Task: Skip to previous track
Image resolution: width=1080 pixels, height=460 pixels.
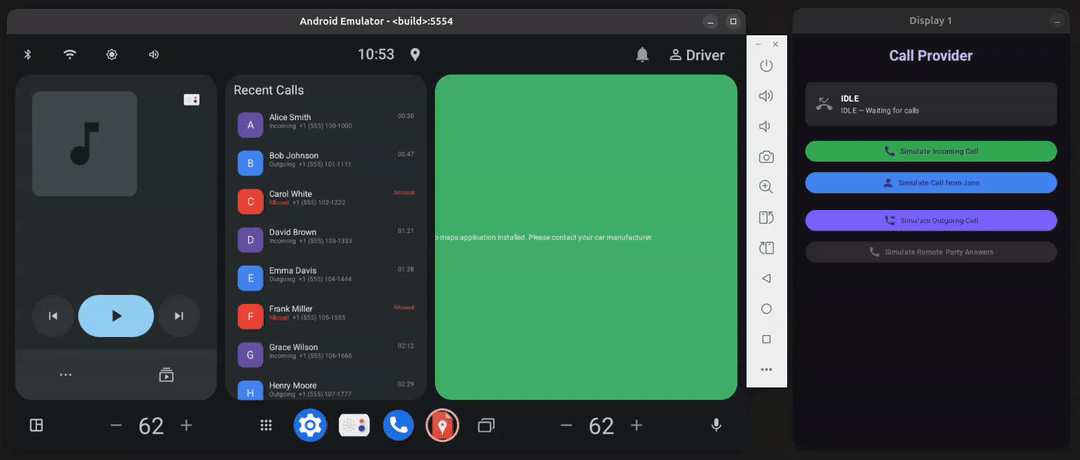Action: click(x=53, y=316)
